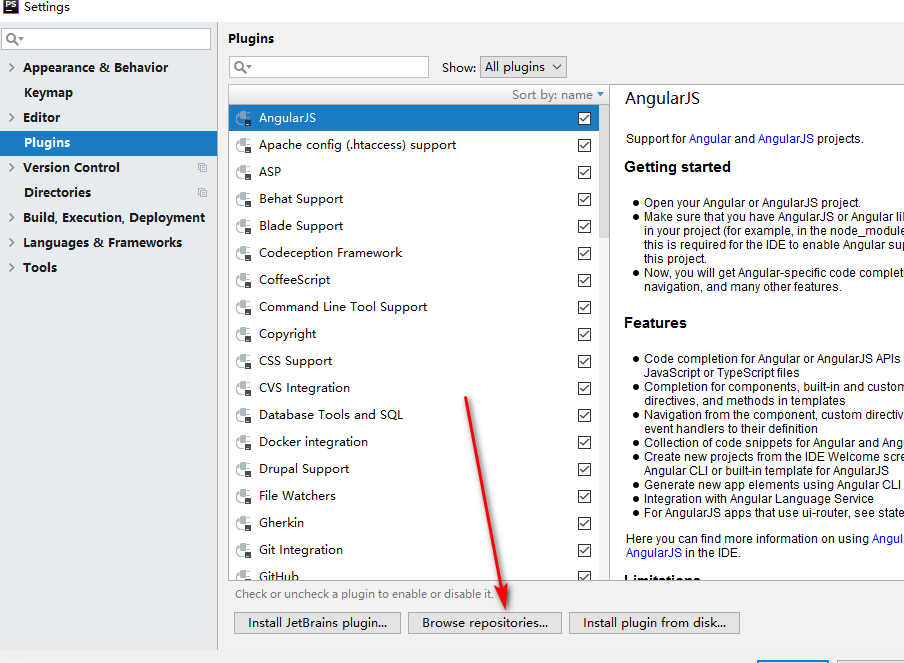Image resolution: width=904 pixels, height=663 pixels.
Task: Select the Codeception Framework plugin row
Action: click(414, 253)
